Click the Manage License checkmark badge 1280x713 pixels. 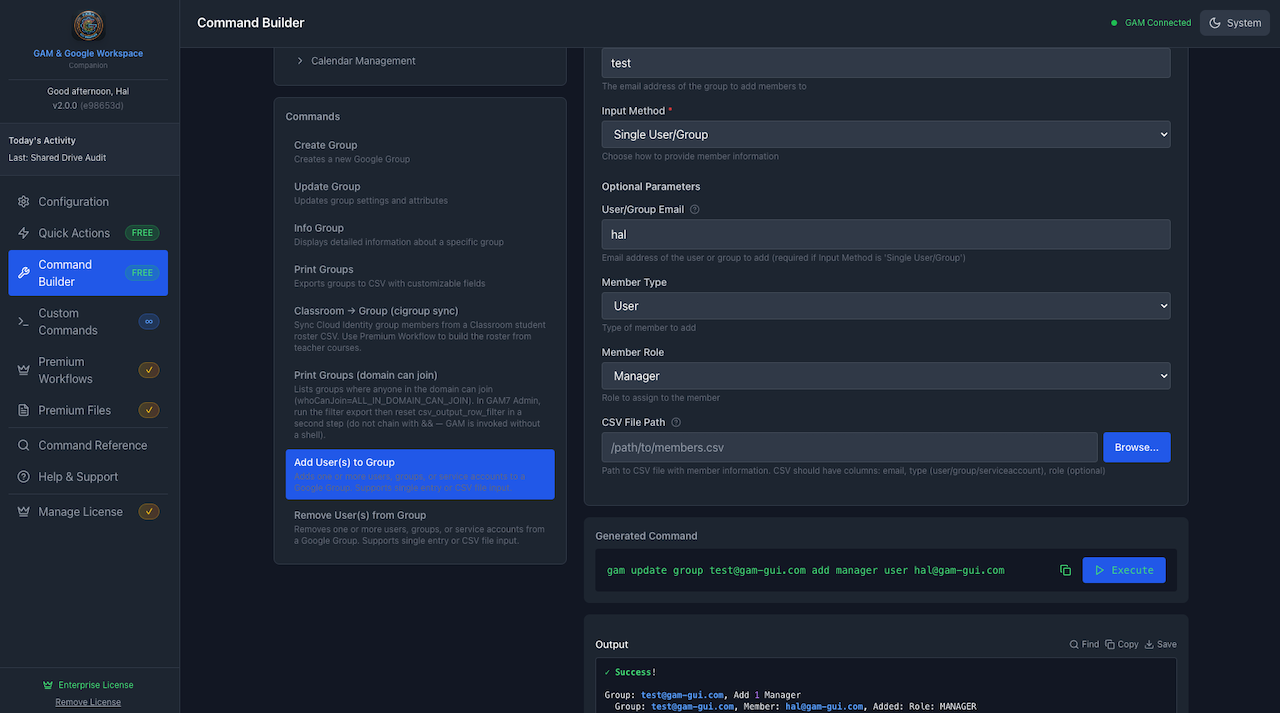click(149, 512)
